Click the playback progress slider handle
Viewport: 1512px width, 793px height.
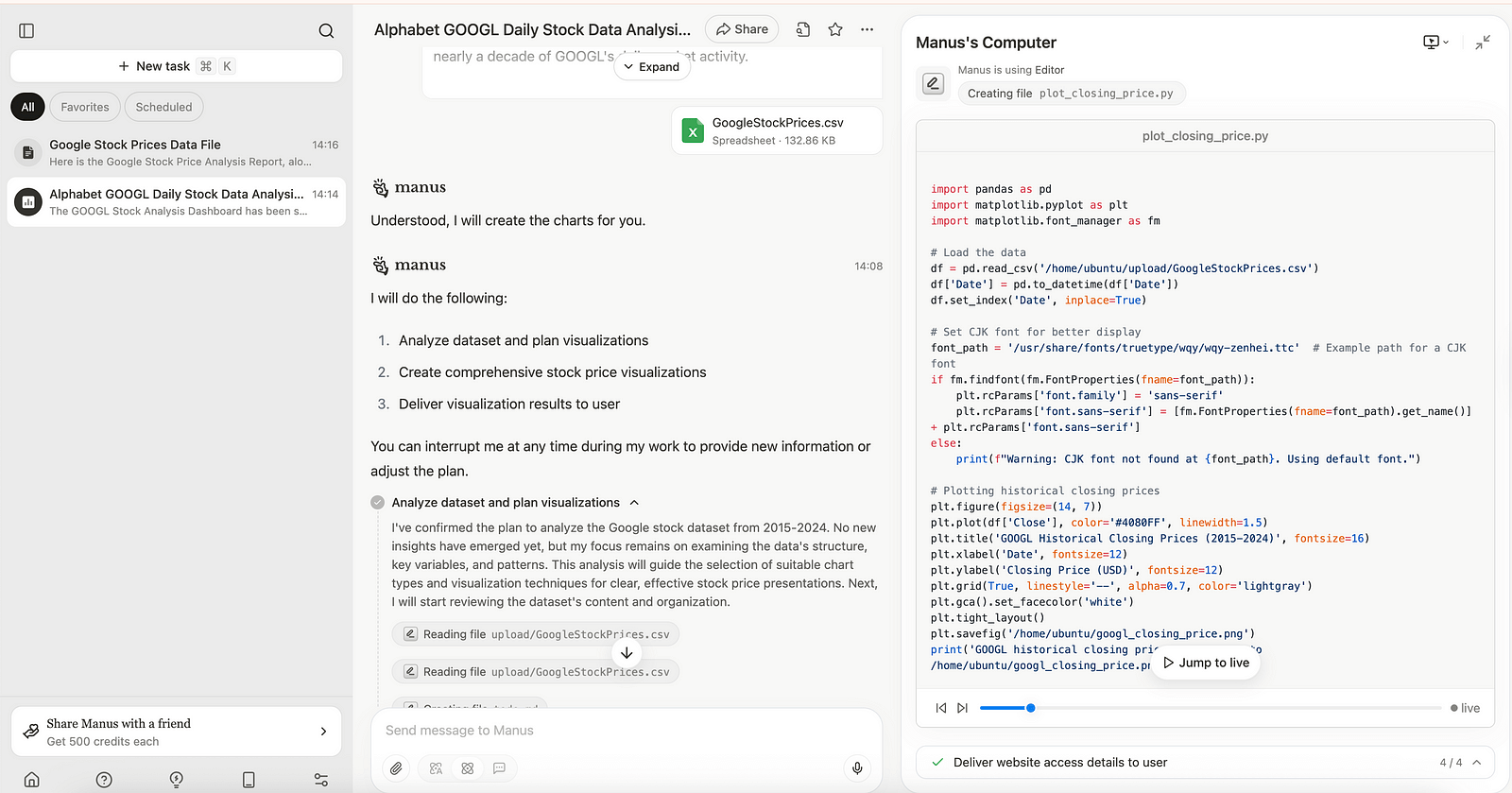coord(1030,708)
